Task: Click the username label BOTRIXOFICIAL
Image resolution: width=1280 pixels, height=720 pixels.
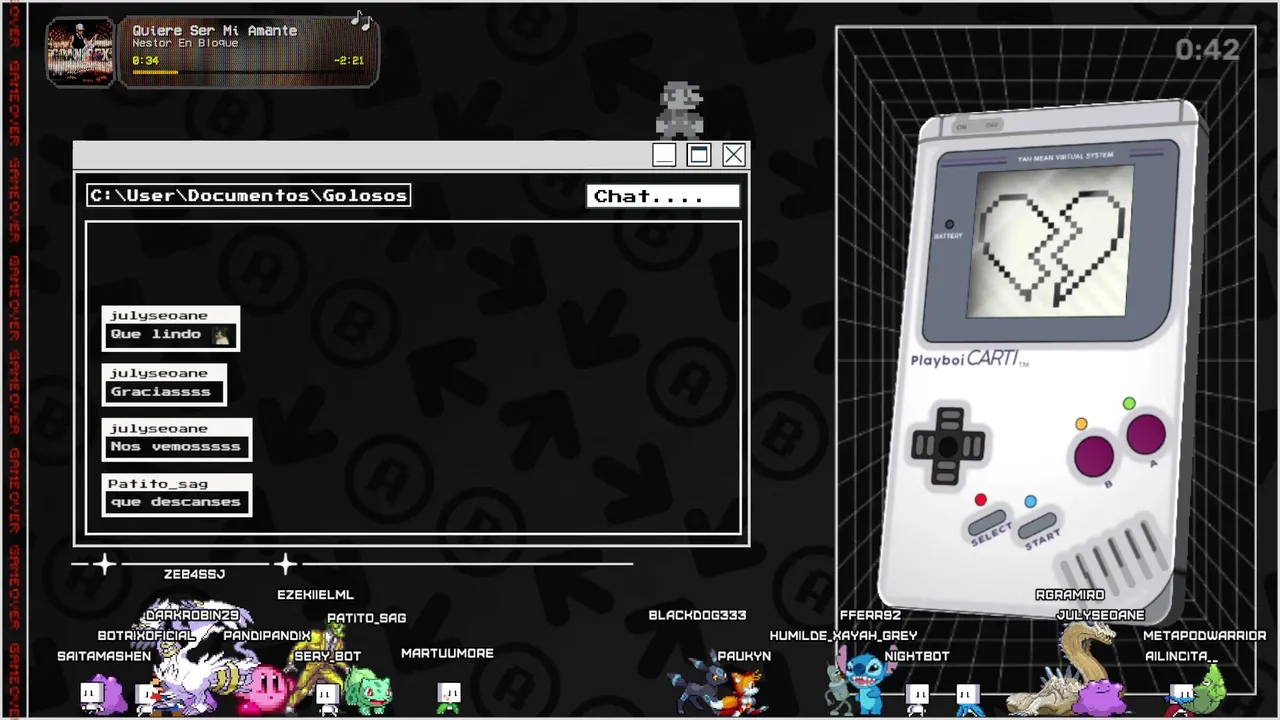Action: [146, 635]
